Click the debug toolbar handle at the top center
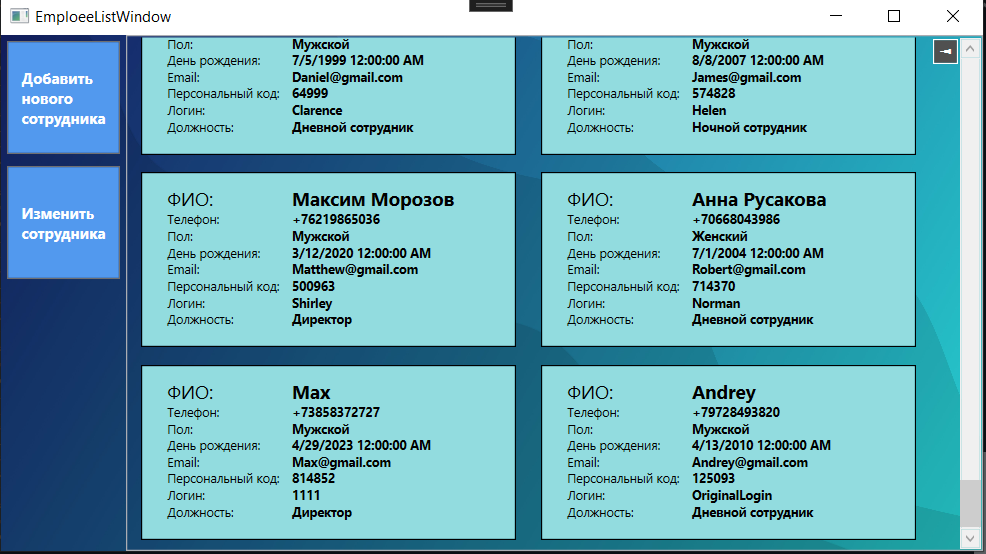 tap(491, 6)
